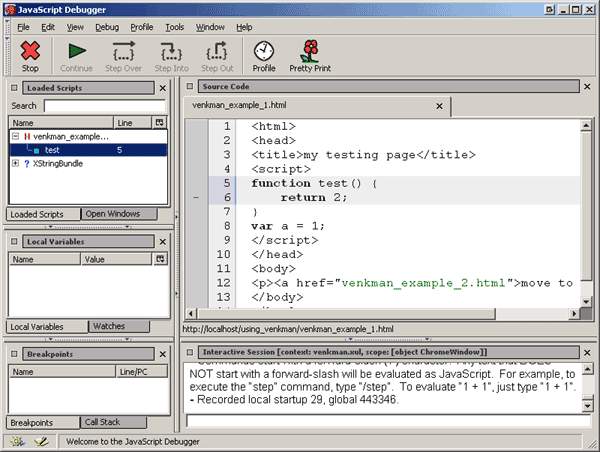Float the Local Variables panel via its box
The width and height of the screenshot is (600, 452).
pos(14,242)
